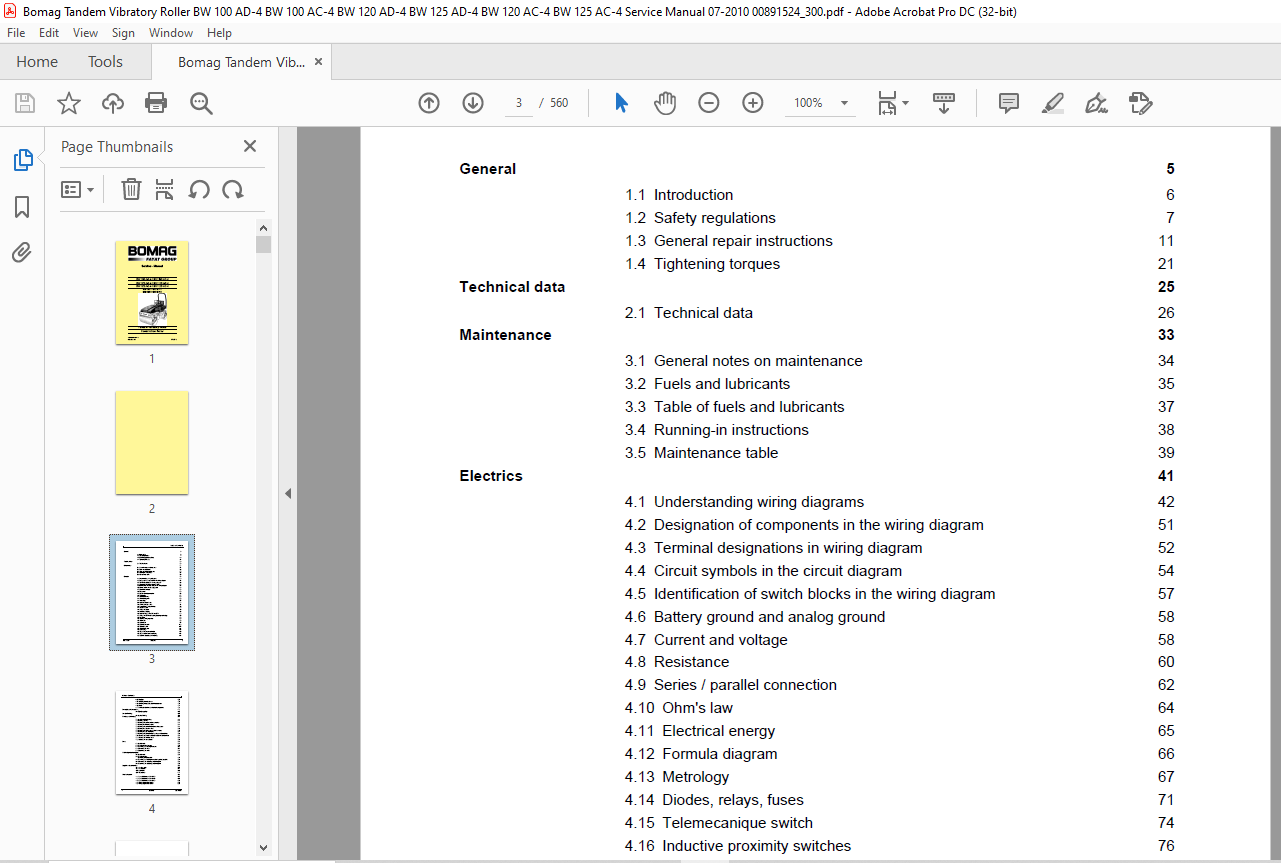Add a comment with the speech bubble icon

pyautogui.click(x=1009, y=103)
